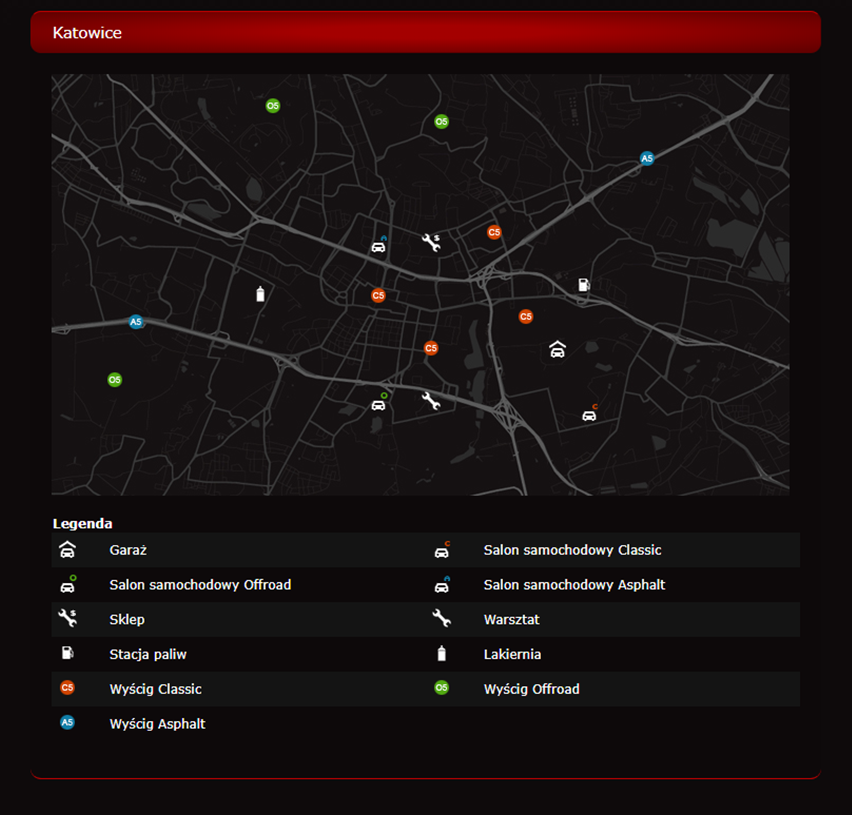This screenshot has width=852, height=815.
Task: Click the top-right blue AS race marker
Action: (x=647, y=158)
